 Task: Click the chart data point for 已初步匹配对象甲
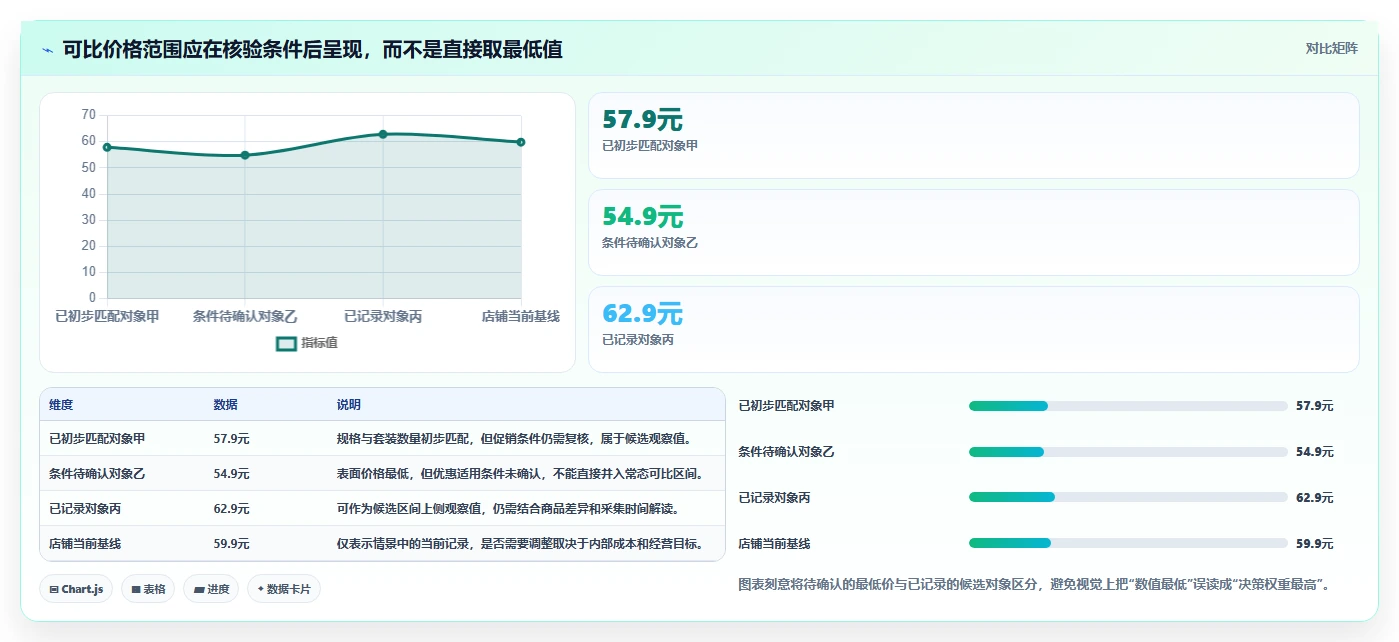pos(107,147)
